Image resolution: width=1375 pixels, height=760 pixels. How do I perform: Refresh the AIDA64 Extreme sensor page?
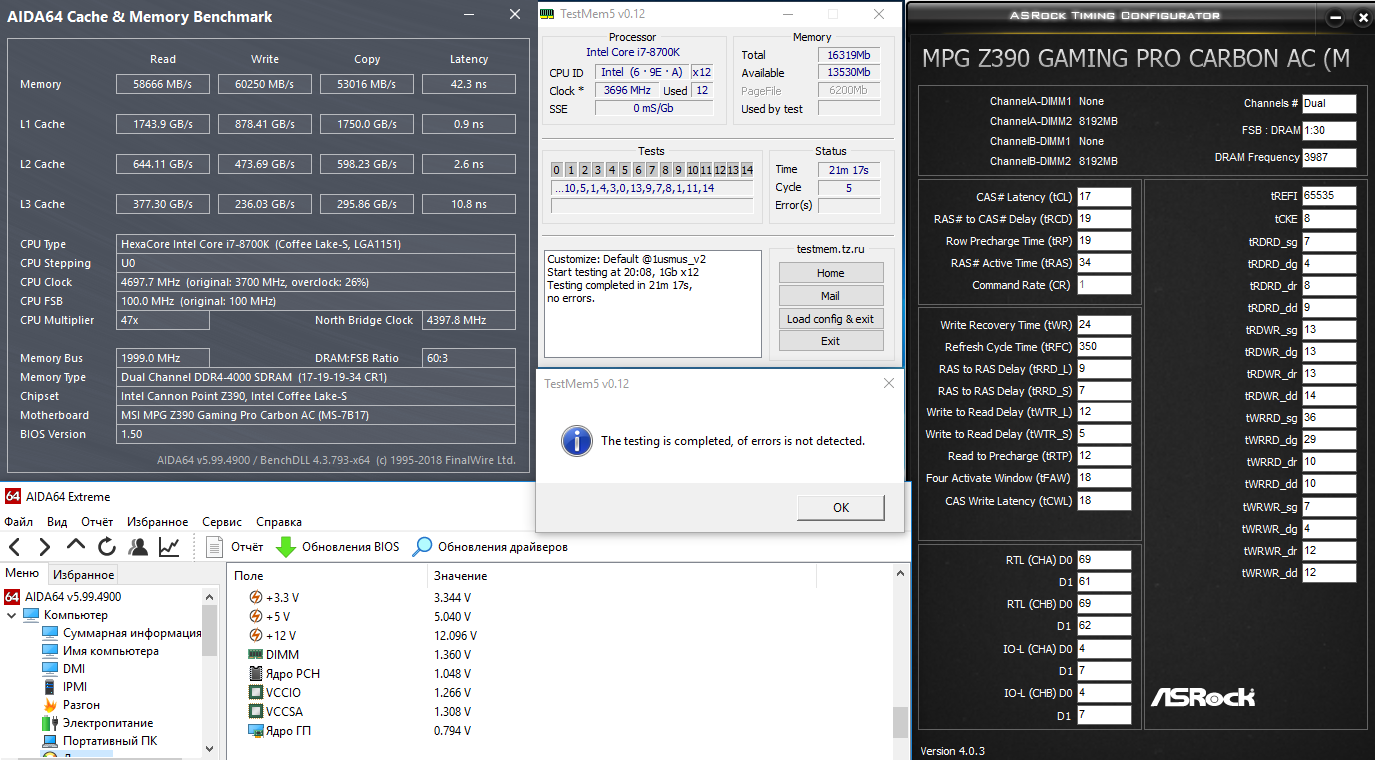[107, 547]
